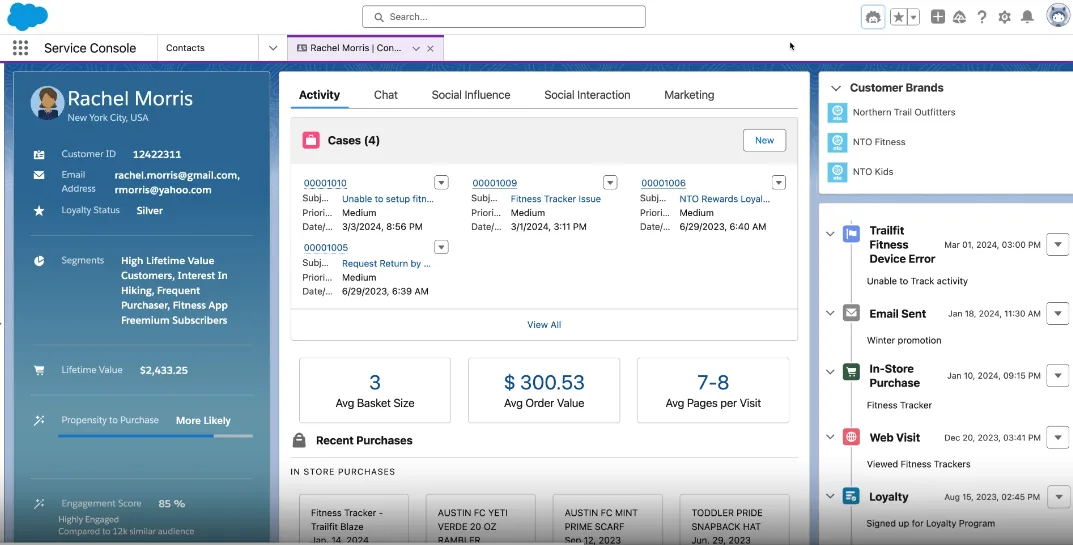Open the Trailhead cloud icon in header

pyautogui.click(x=959, y=17)
